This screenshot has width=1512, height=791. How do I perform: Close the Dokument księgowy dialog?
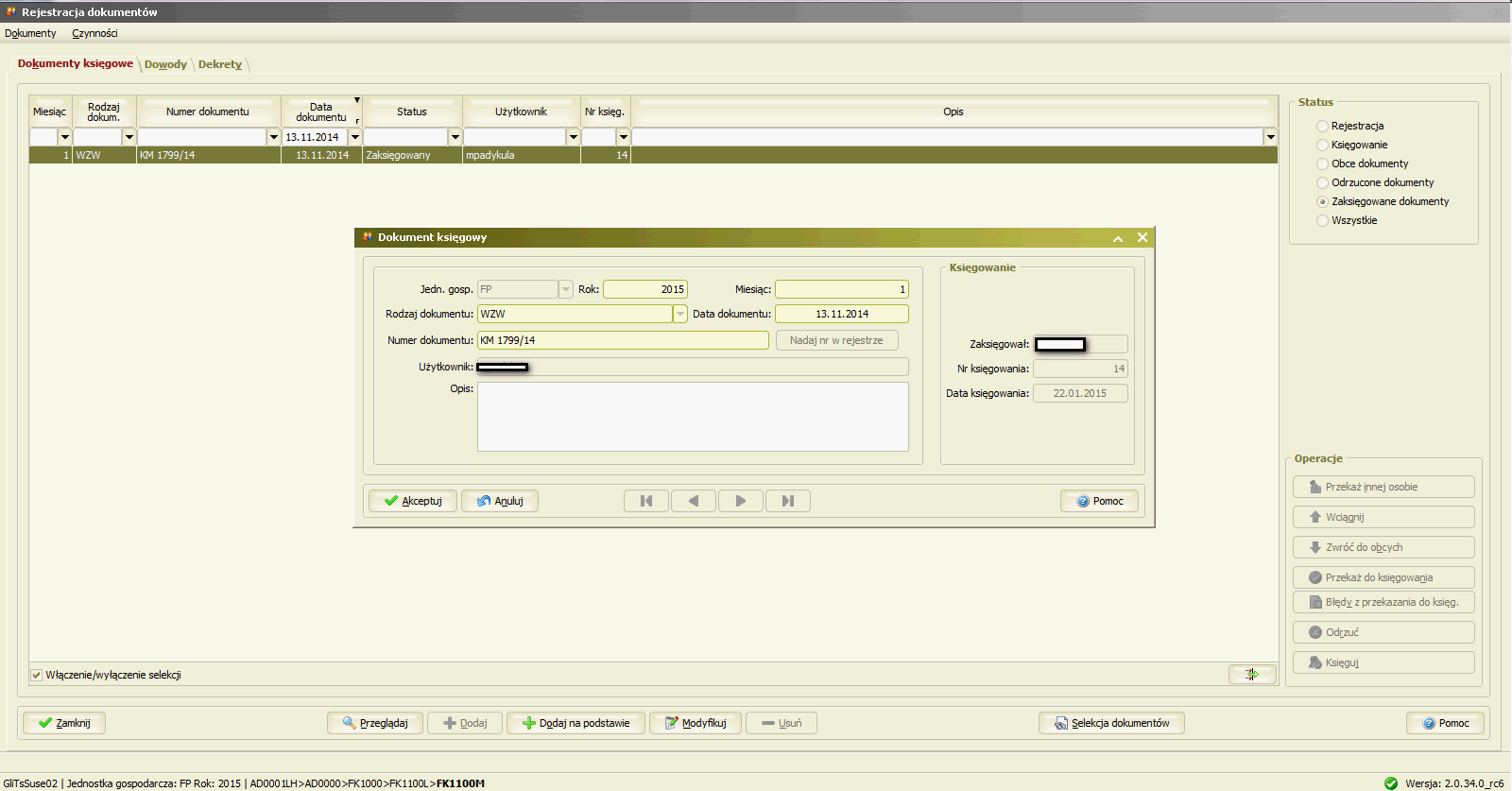point(1143,237)
